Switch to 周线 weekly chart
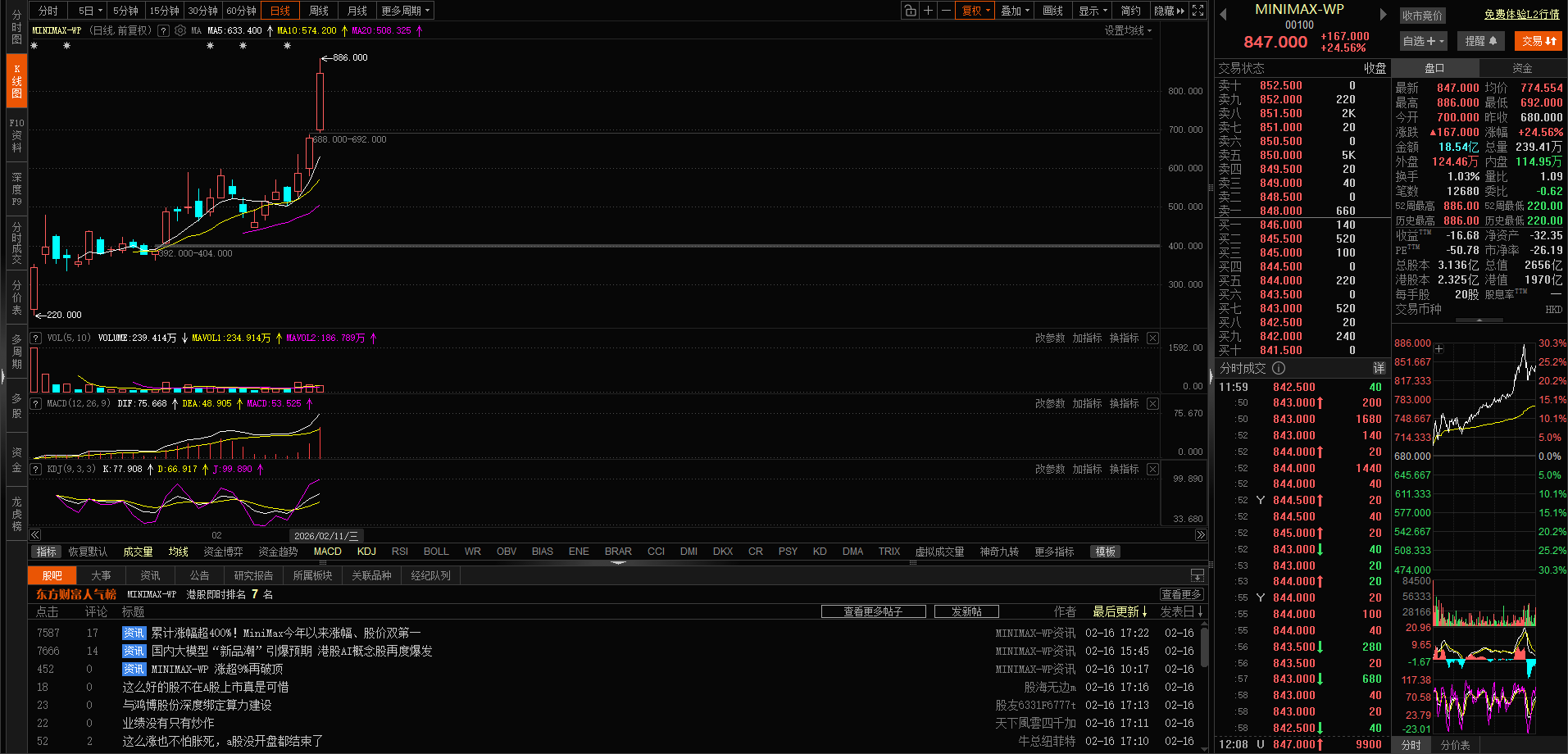The width and height of the screenshot is (1568, 754). [x=319, y=11]
